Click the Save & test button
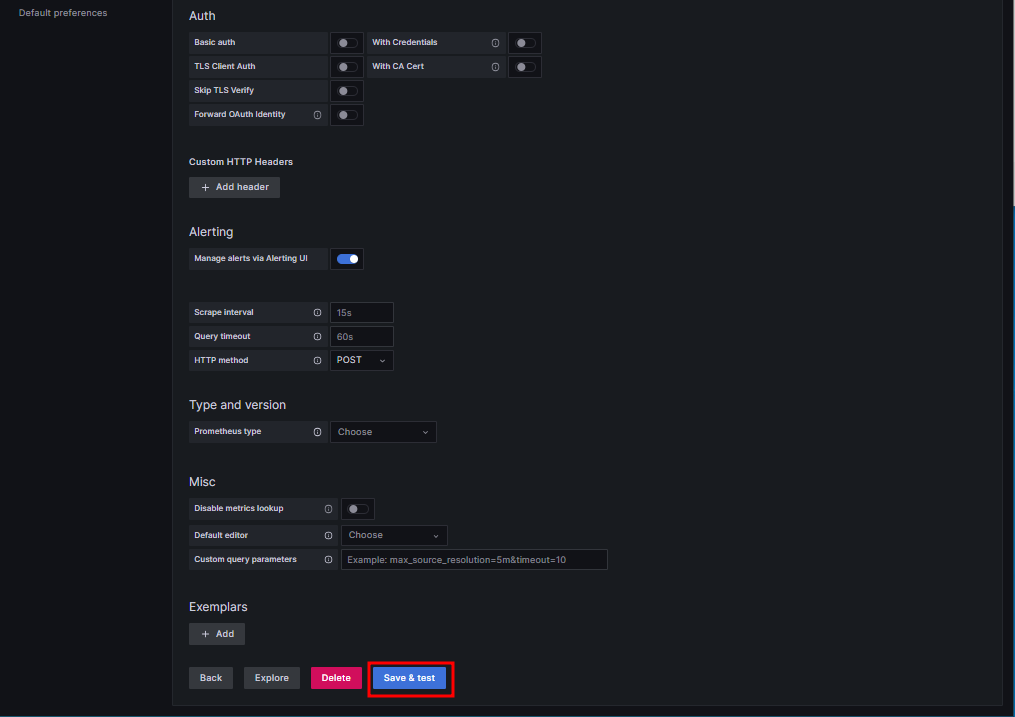Image resolution: width=1015 pixels, height=717 pixels. (409, 678)
